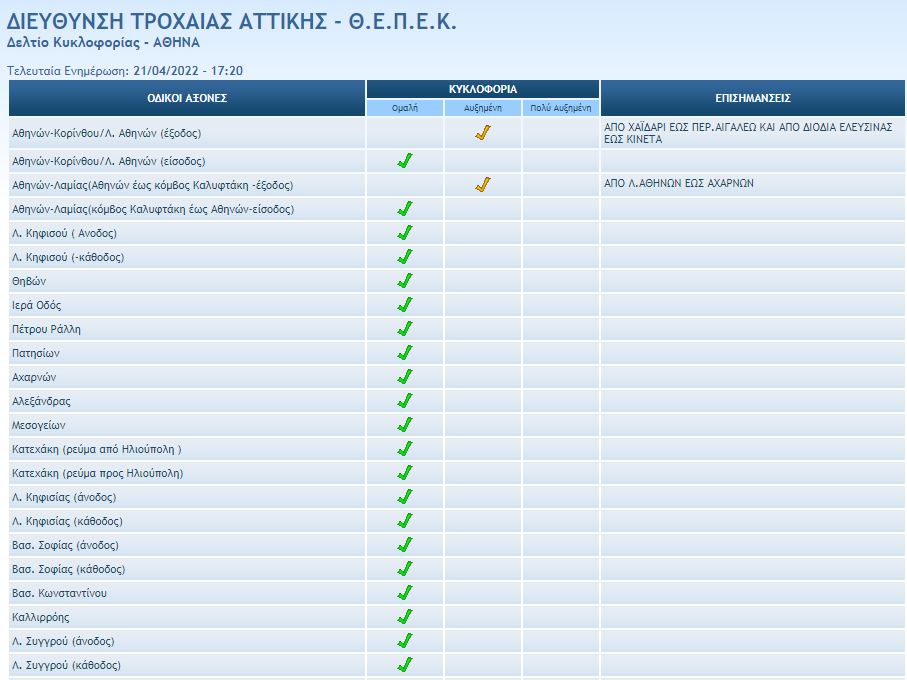Viewport: 907px width, 680px height.
Task: Click the Αυξημένη sub-column header
Action: [483, 108]
